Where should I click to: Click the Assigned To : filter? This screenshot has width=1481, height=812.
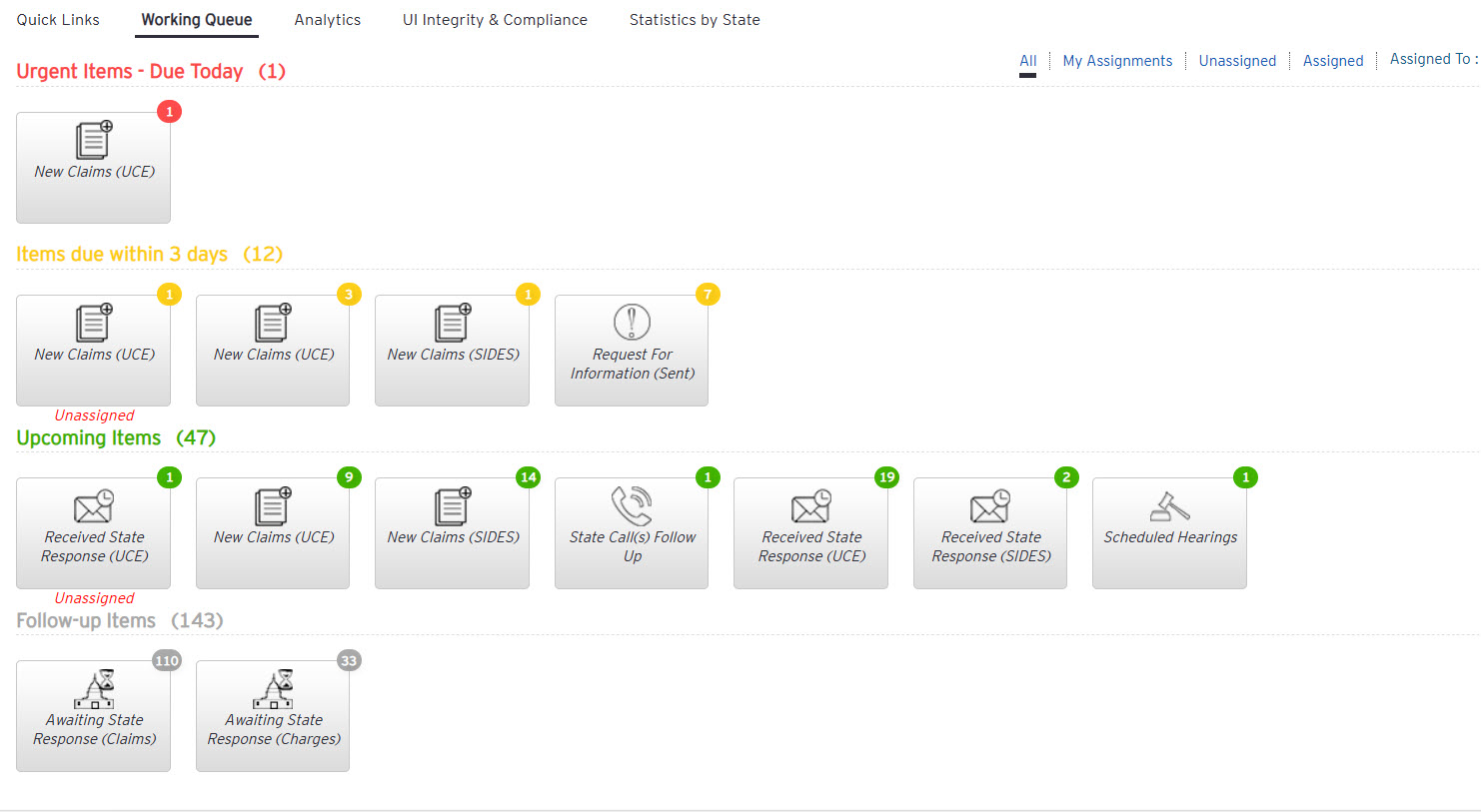(1434, 59)
